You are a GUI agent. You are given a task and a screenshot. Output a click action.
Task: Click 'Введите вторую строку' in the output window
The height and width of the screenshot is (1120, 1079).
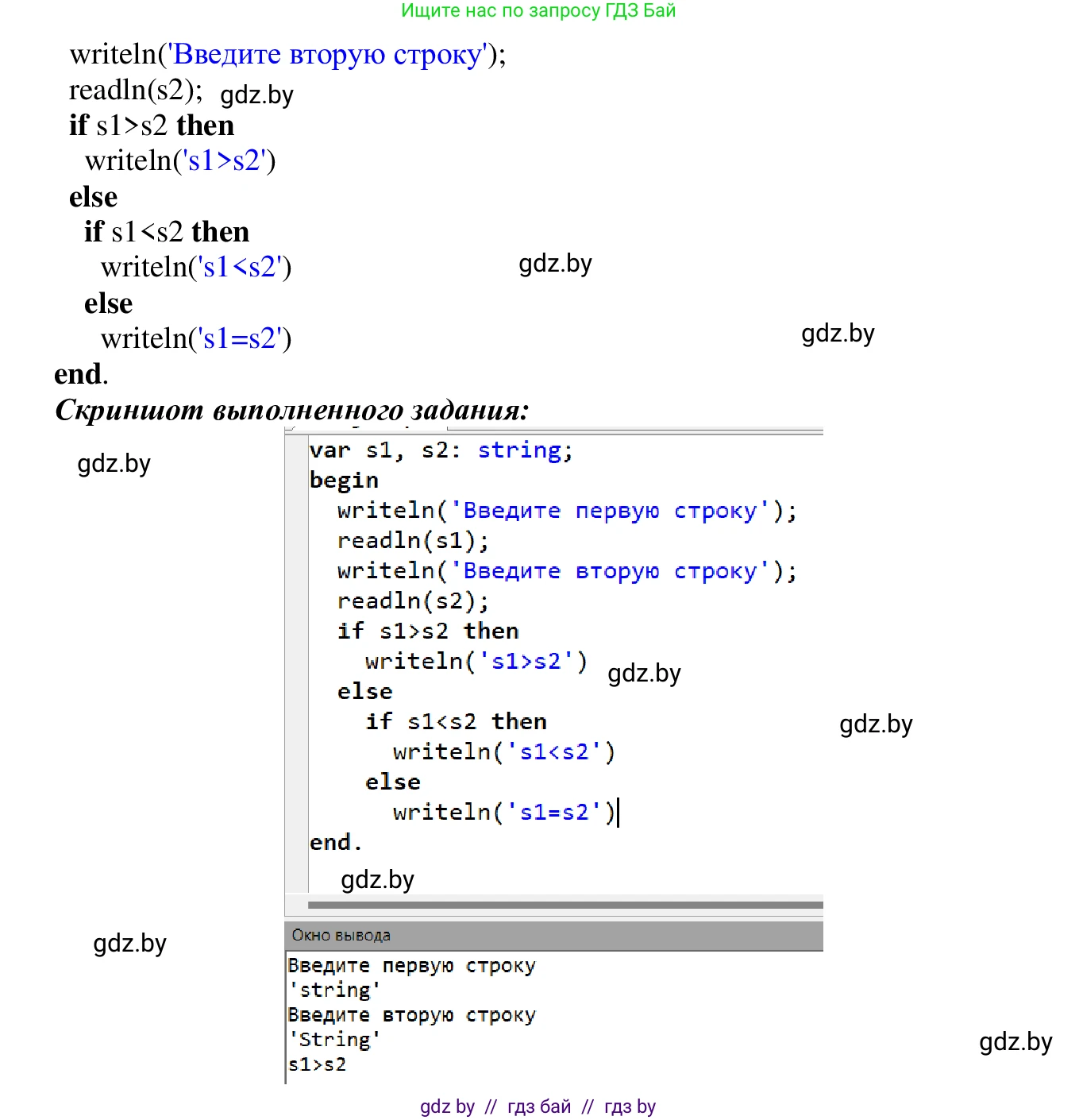[x=411, y=1015]
